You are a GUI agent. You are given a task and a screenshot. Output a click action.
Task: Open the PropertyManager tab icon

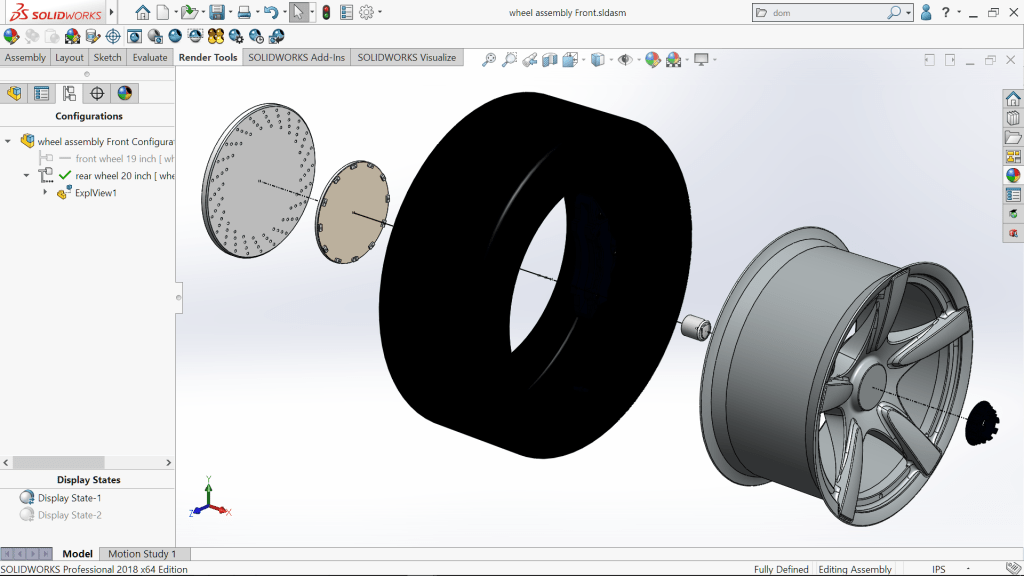tap(41, 93)
